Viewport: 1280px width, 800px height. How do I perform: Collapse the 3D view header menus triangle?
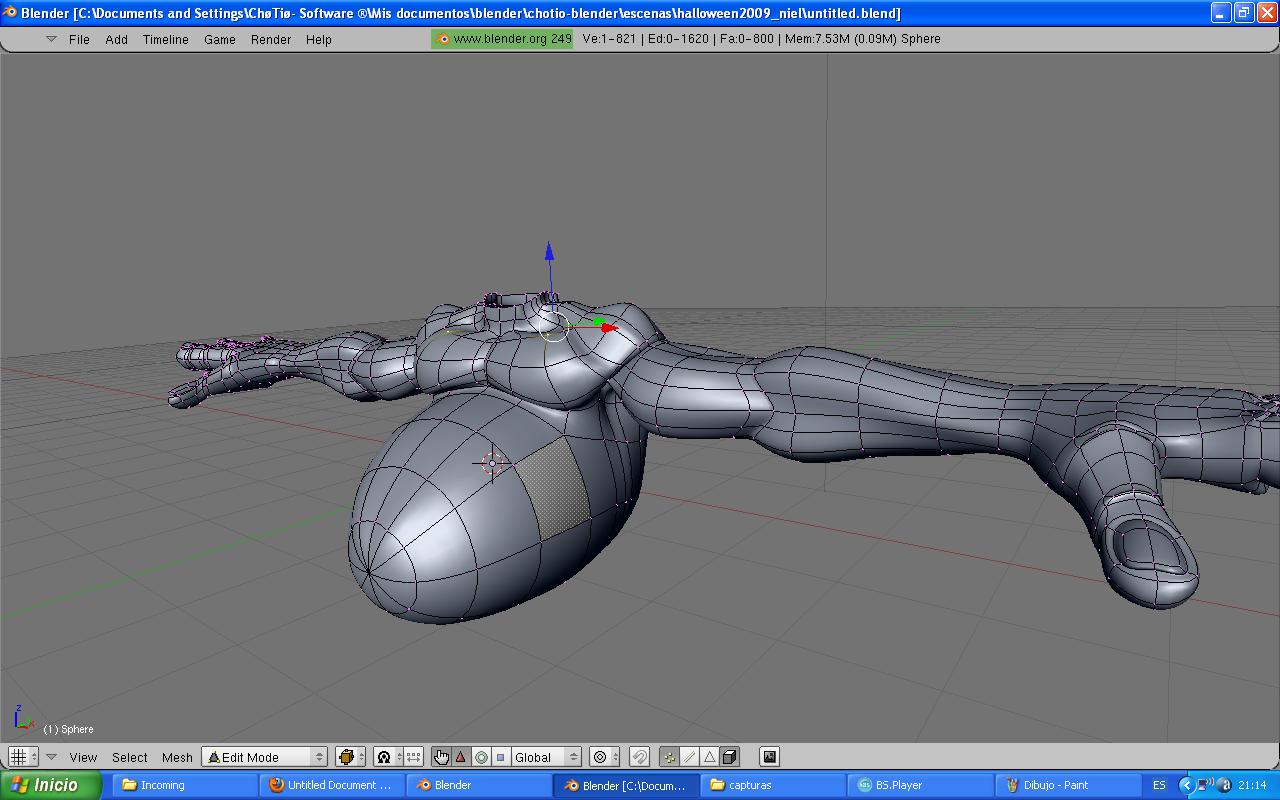52,757
